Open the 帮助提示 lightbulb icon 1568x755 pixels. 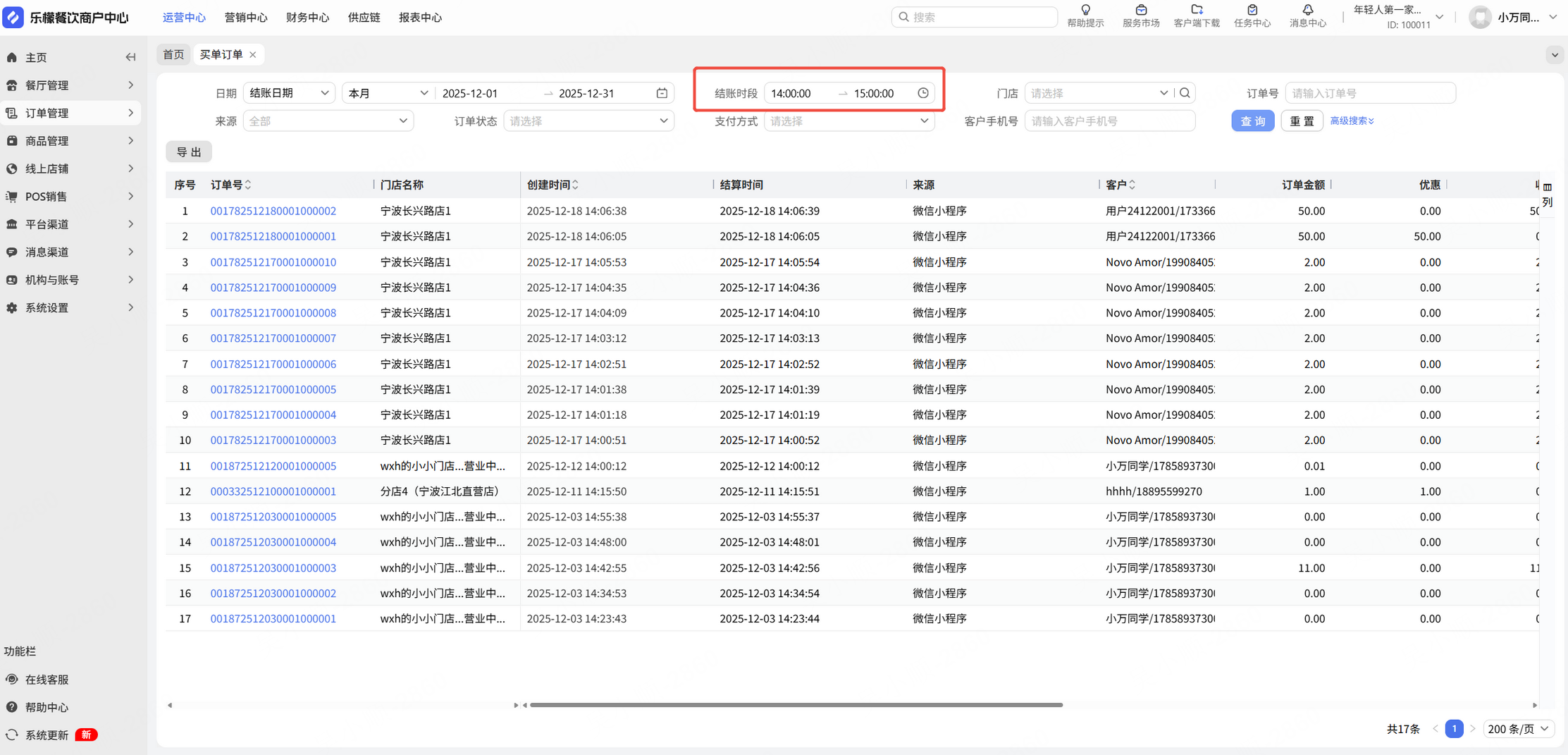[1085, 11]
